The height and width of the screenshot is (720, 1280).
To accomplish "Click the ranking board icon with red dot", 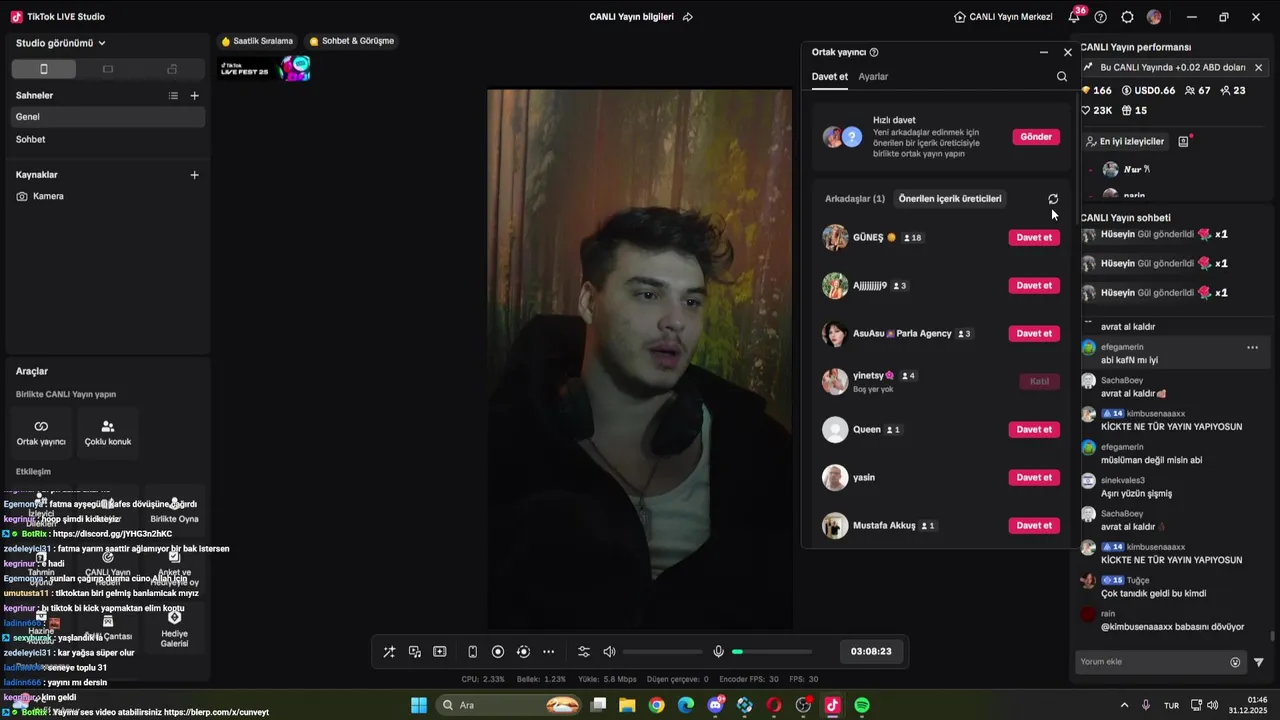I will pos(1184,142).
